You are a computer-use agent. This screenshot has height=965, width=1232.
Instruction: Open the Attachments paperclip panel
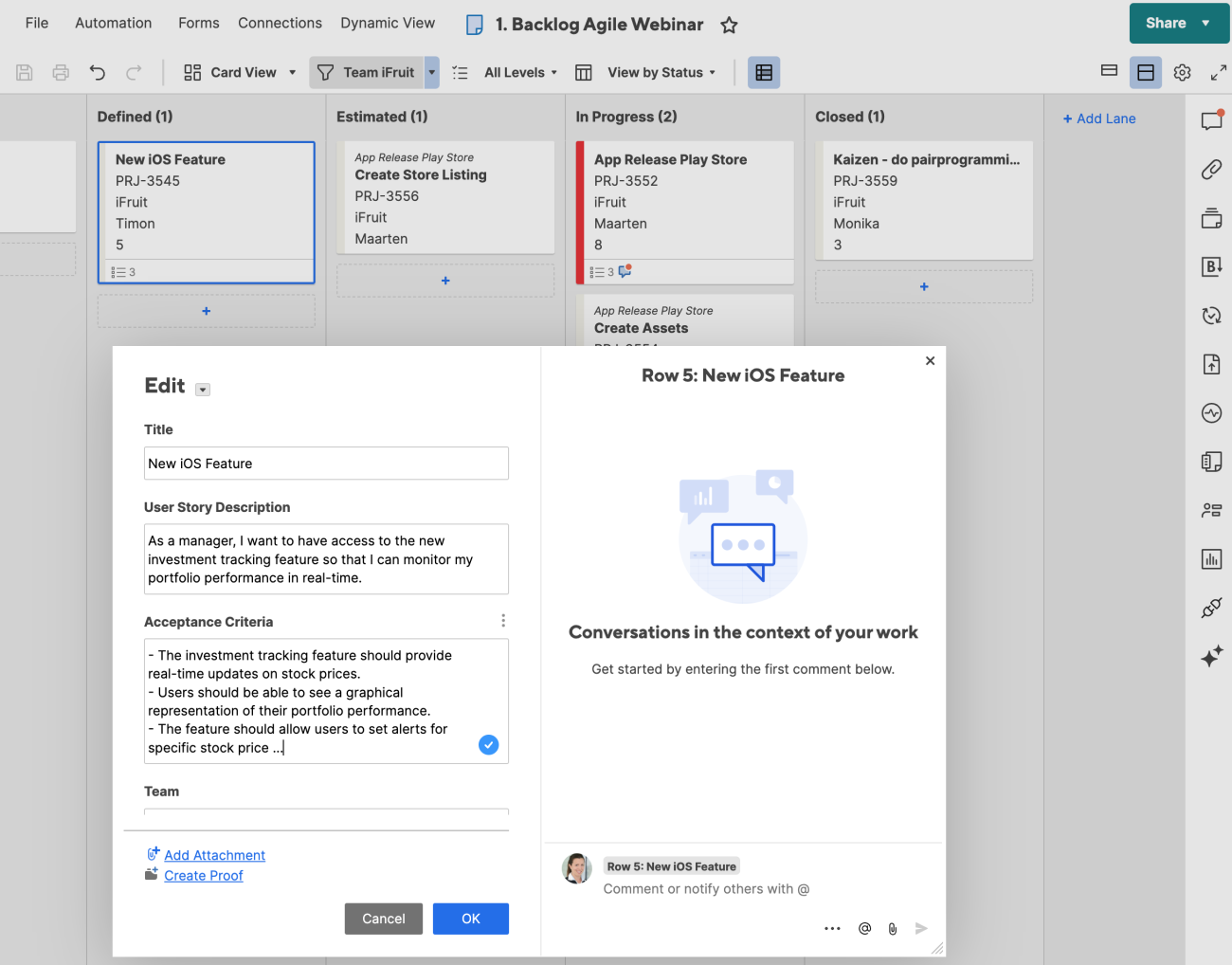(1211, 170)
